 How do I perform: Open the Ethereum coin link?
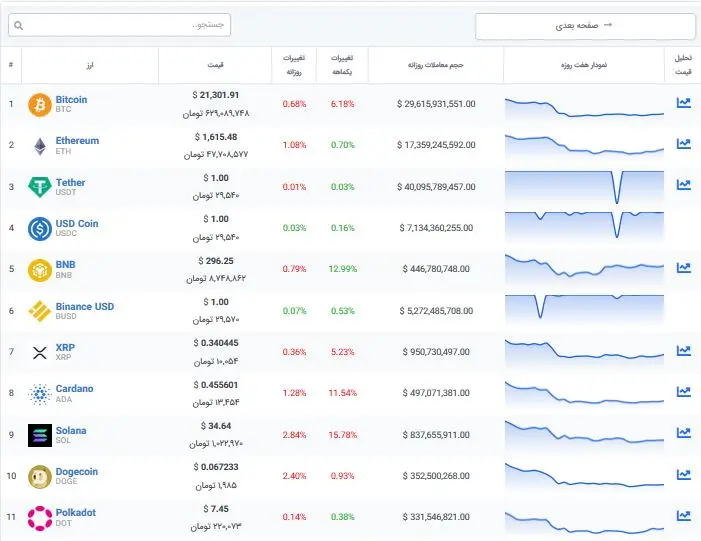(77, 140)
